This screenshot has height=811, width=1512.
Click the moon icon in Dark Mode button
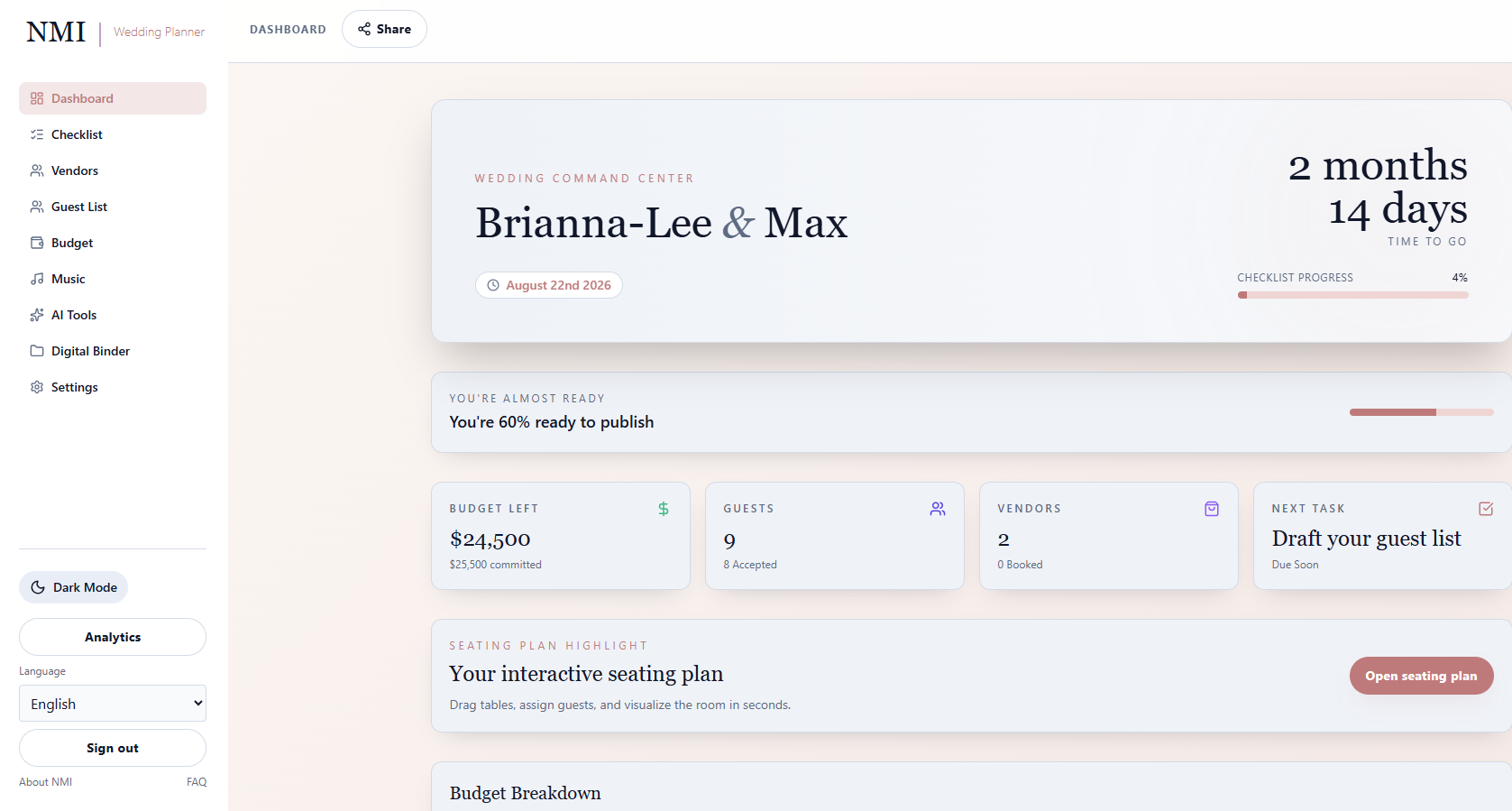38,587
